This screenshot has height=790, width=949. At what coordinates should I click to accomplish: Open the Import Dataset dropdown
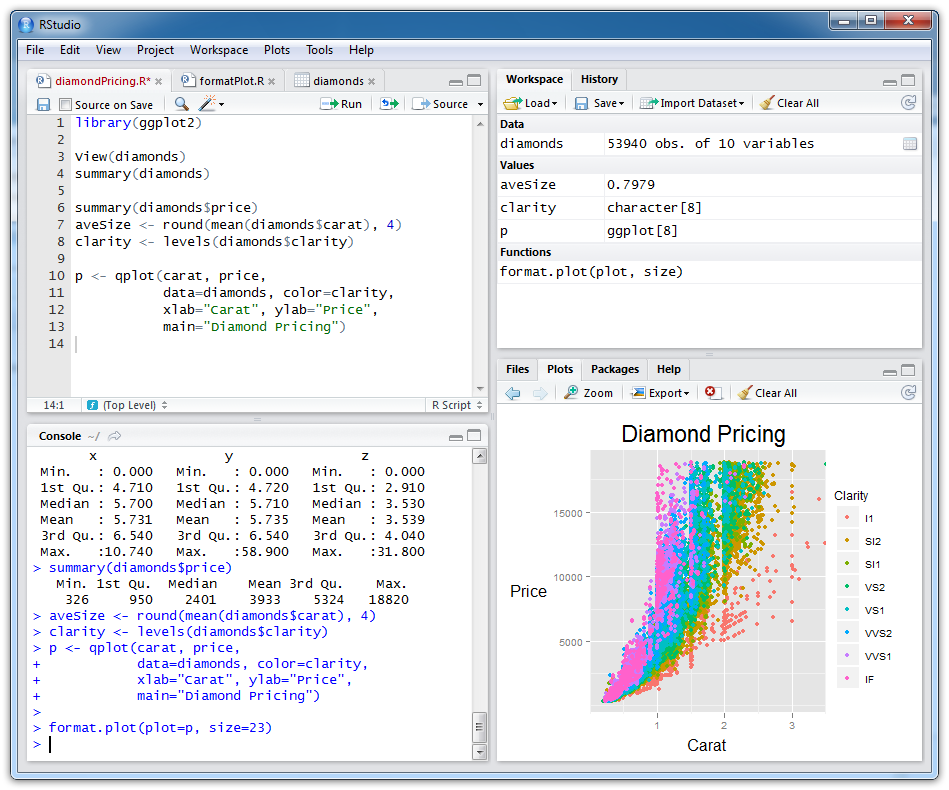pyautogui.click(x=692, y=103)
